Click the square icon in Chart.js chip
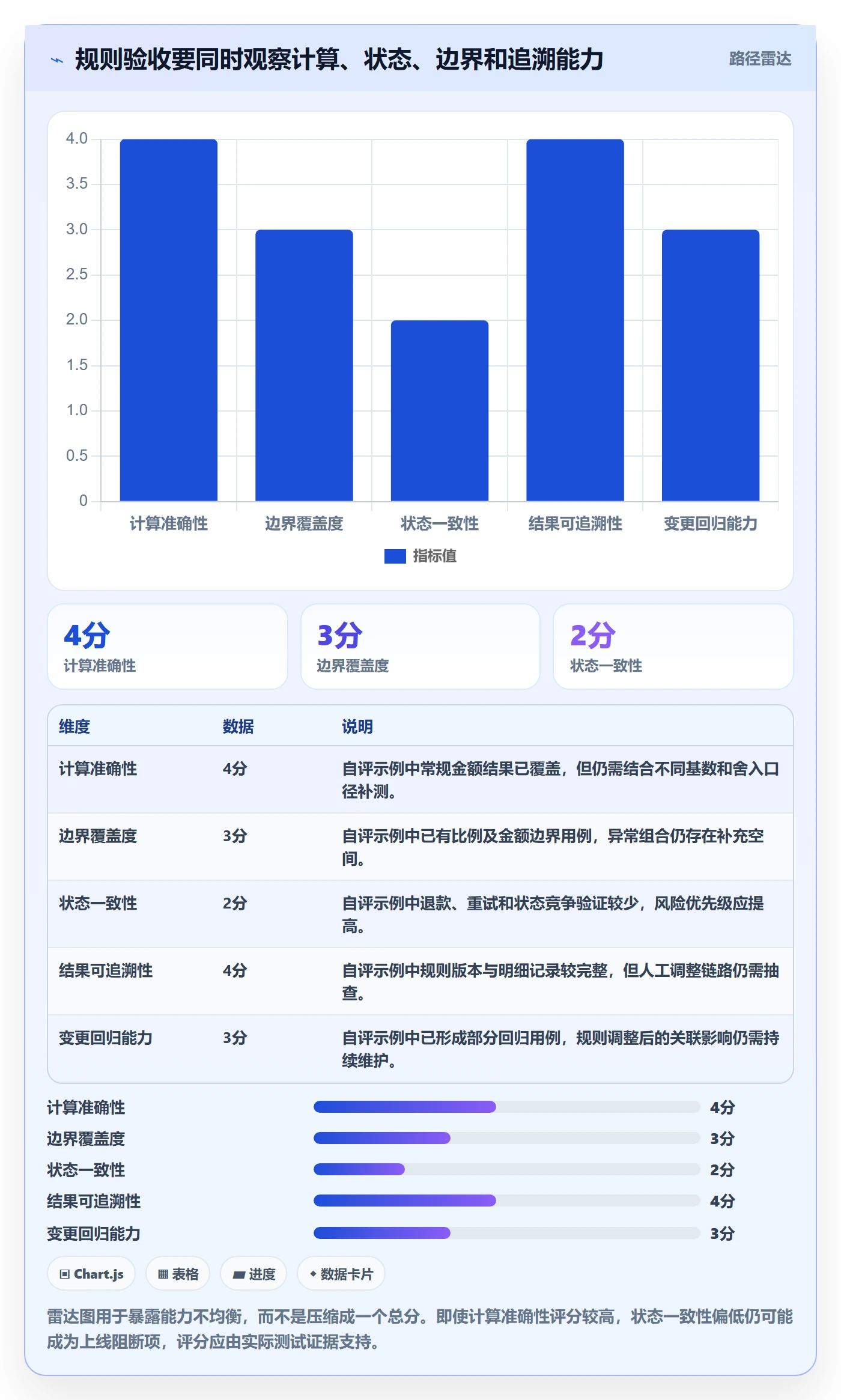841x1400 pixels. (x=65, y=1274)
